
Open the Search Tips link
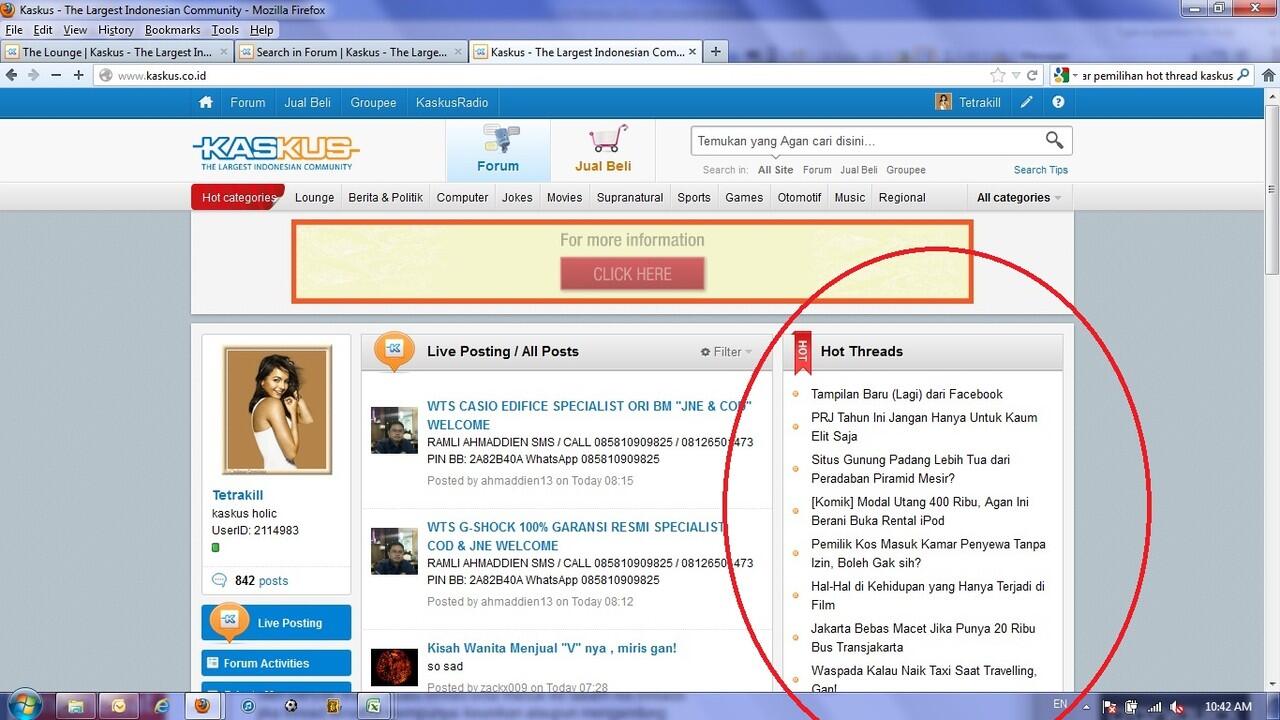pos(1040,170)
